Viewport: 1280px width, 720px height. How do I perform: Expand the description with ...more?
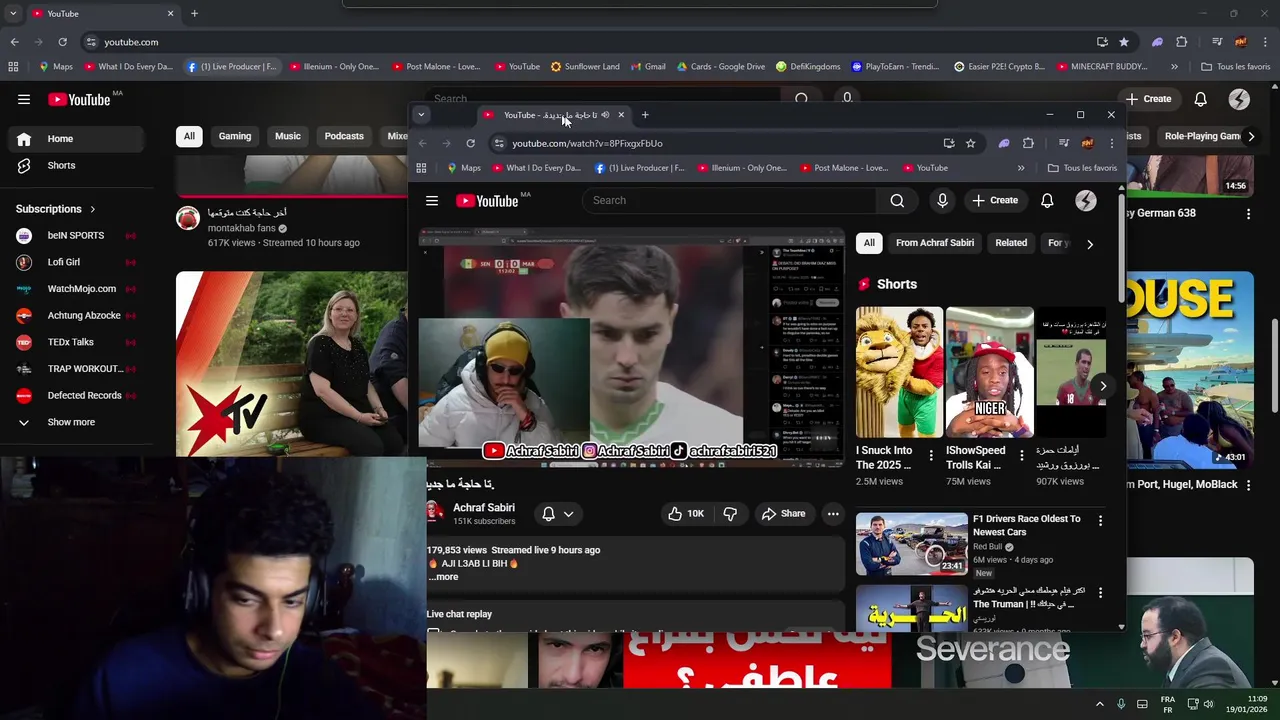[444, 577]
